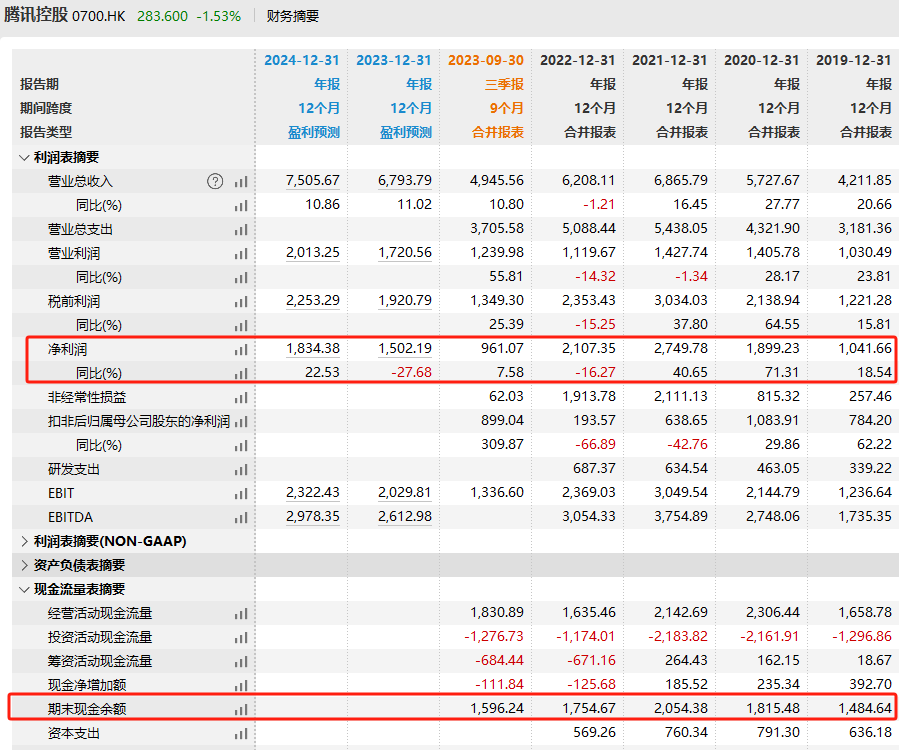Image resolution: width=899 pixels, height=750 pixels.
Task: Click 盈利预测 link under 2023-12-31
Action: 406,132
